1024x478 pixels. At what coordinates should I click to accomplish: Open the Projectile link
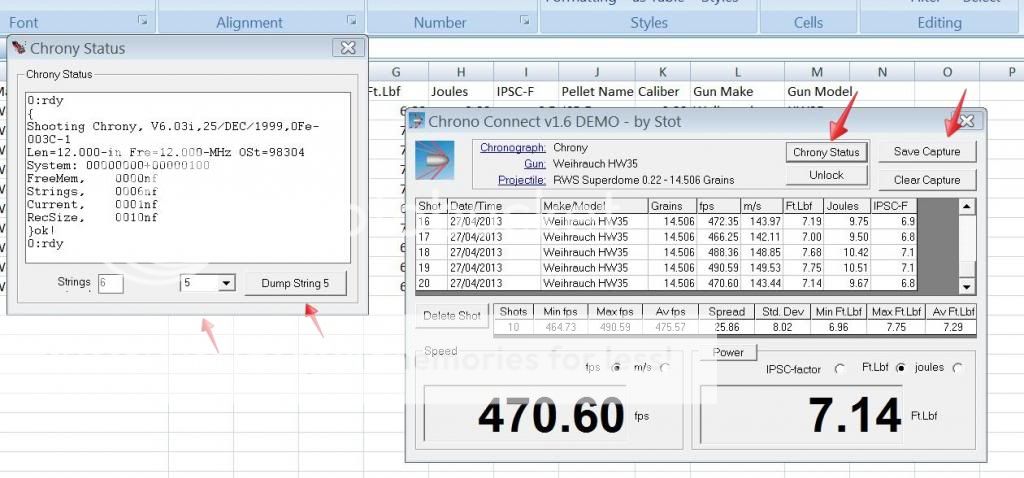[521, 180]
